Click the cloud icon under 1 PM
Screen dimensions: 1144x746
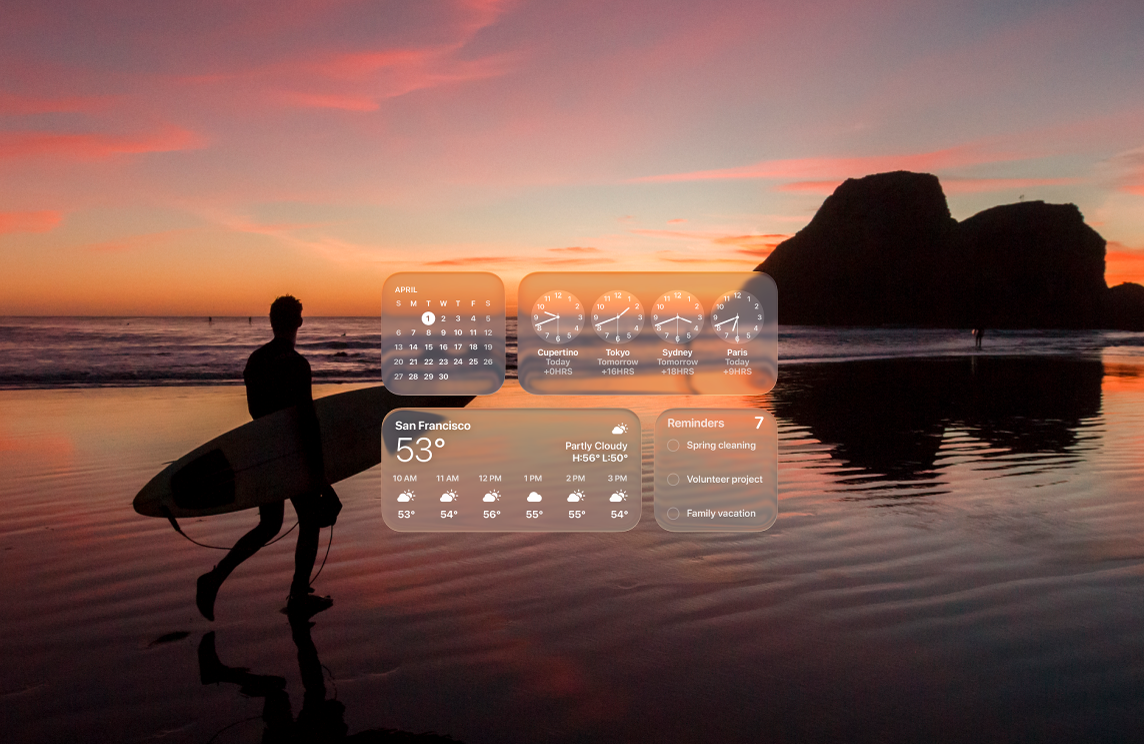click(x=536, y=495)
